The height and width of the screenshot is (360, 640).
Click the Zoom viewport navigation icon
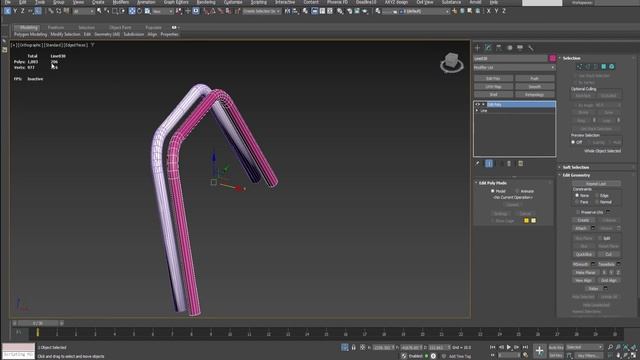(x=610, y=347)
